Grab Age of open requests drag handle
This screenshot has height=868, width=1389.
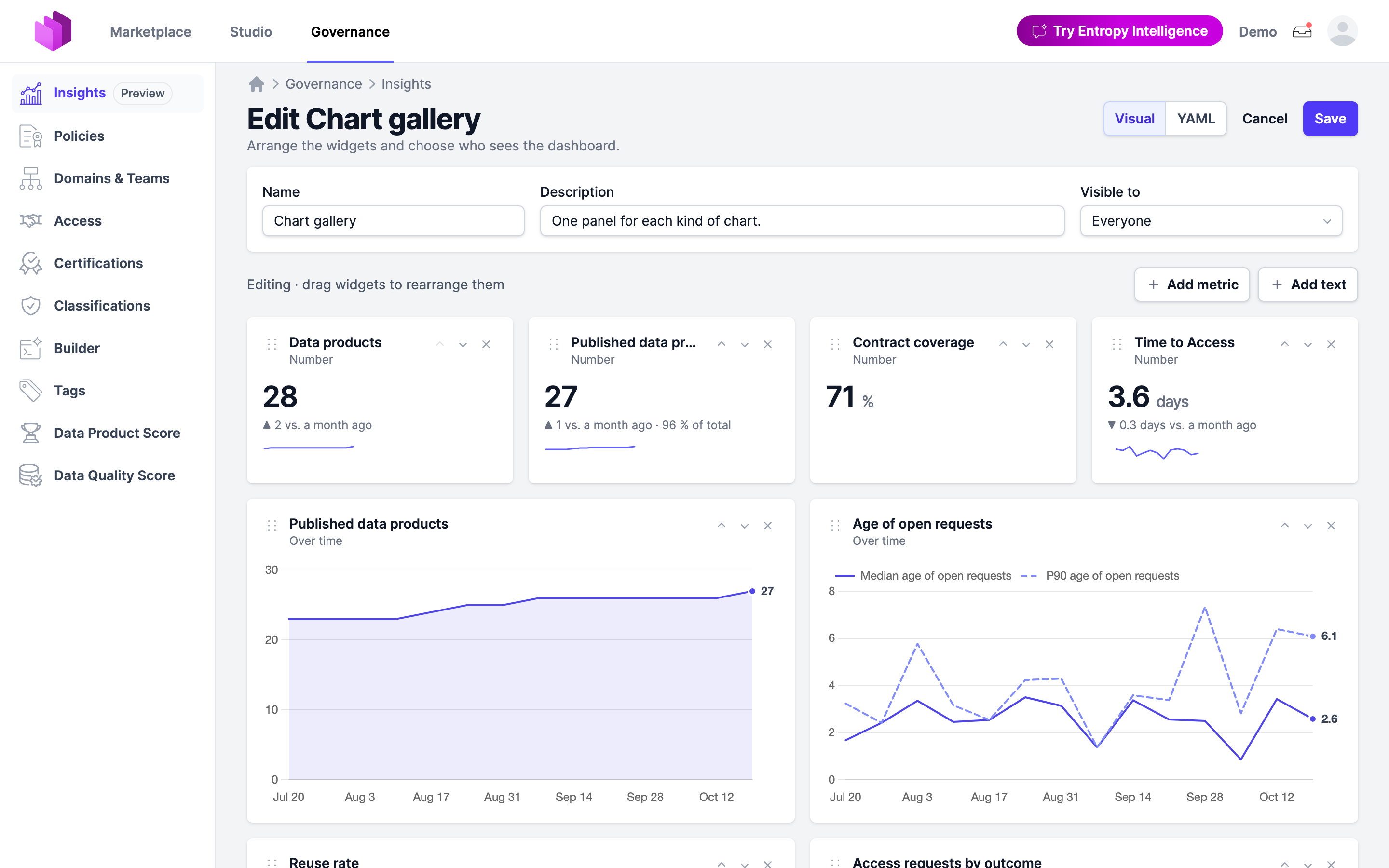coord(835,526)
